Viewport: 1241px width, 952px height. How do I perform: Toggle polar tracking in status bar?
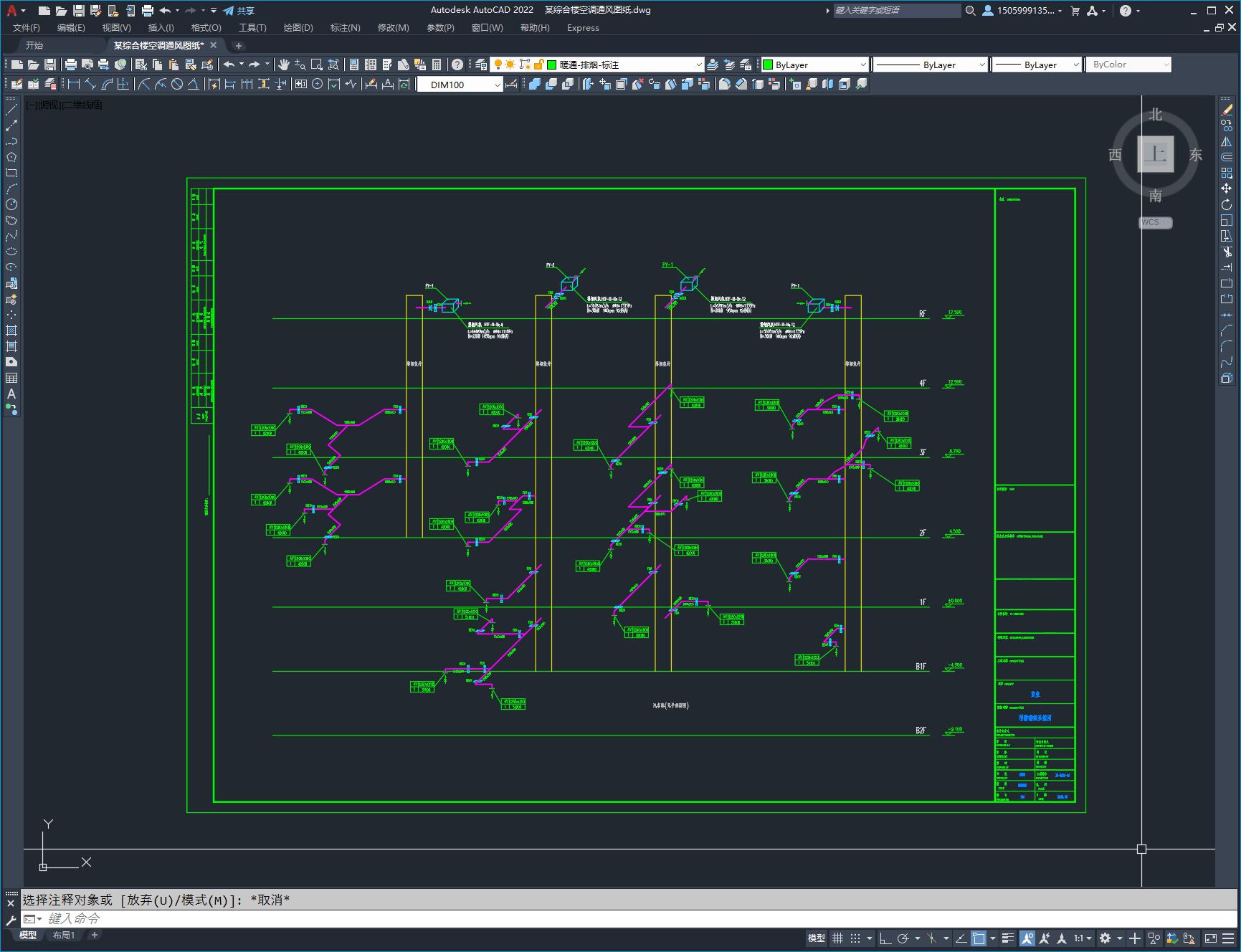click(903, 938)
